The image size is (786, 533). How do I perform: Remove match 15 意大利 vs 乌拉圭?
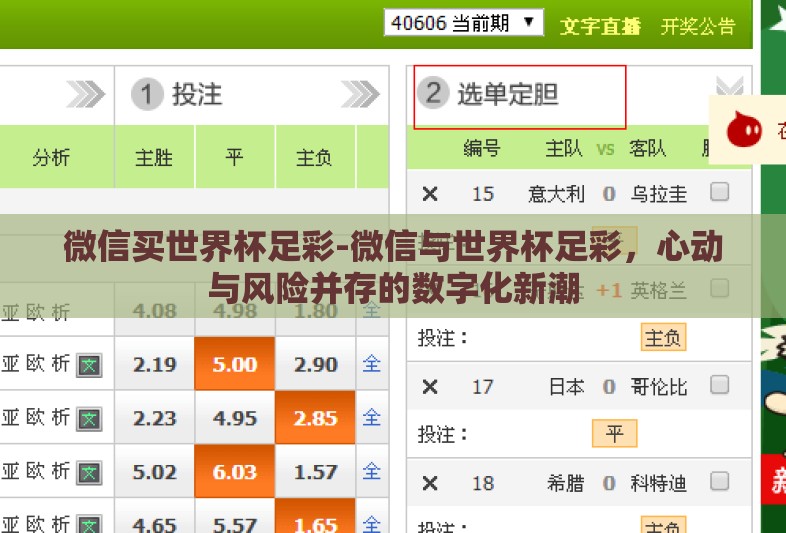[430, 194]
